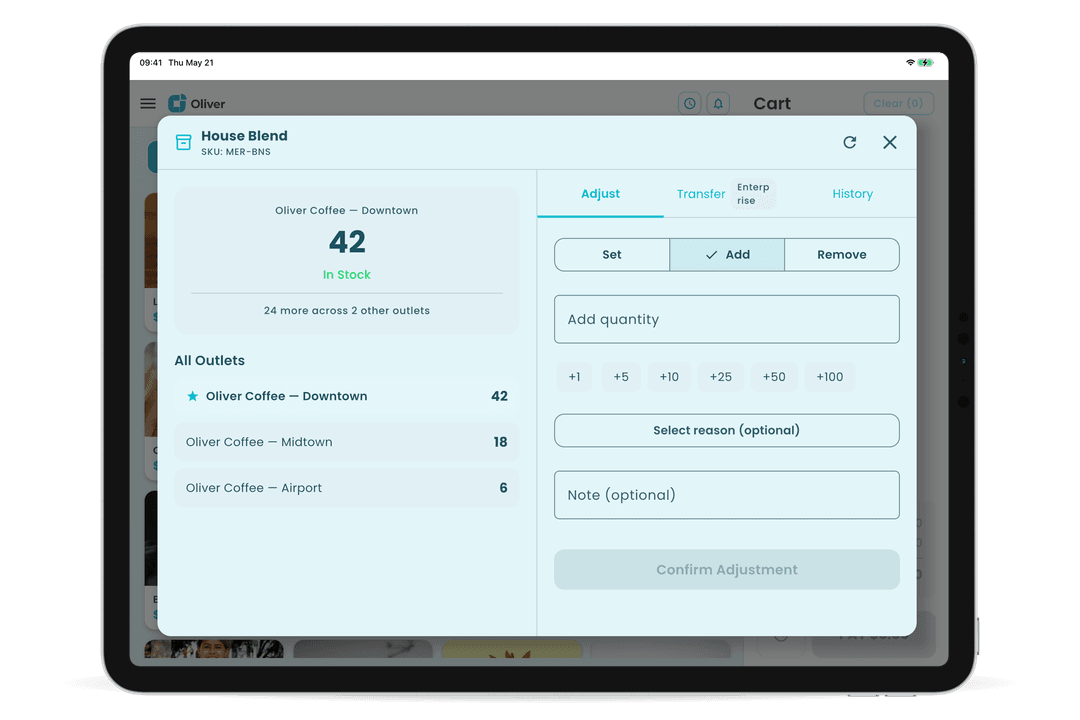Click the Wi-Fi icon in status bar
Viewport: 1080px width, 720px height.
[x=911, y=63]
